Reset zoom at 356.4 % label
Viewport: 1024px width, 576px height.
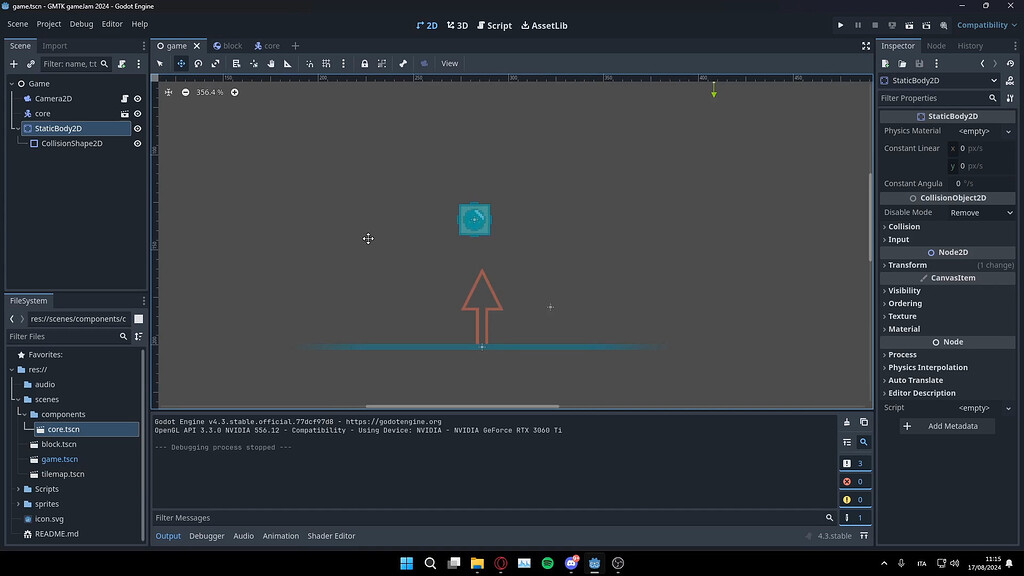click(x=210, y=92)
